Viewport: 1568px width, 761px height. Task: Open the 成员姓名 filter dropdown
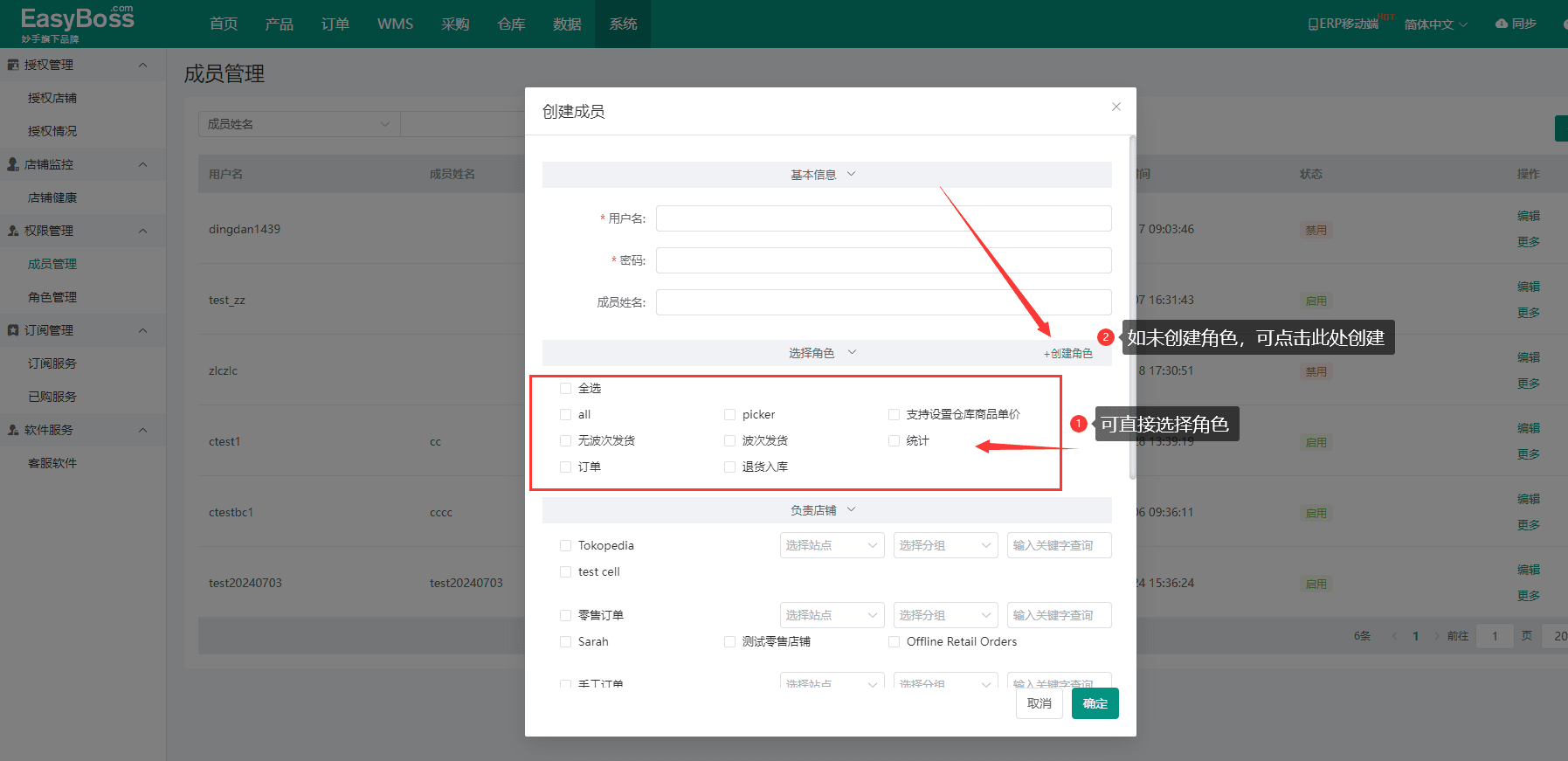tap(299, 124)
